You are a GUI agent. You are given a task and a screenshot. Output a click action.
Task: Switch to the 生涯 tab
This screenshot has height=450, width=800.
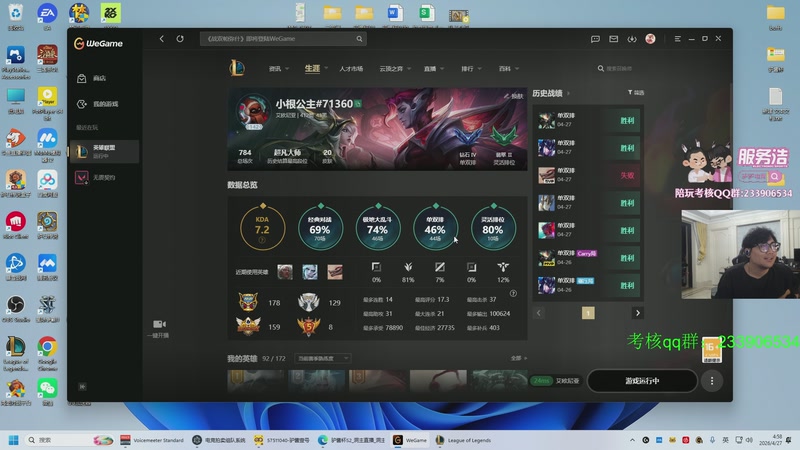tap(312, 68)
